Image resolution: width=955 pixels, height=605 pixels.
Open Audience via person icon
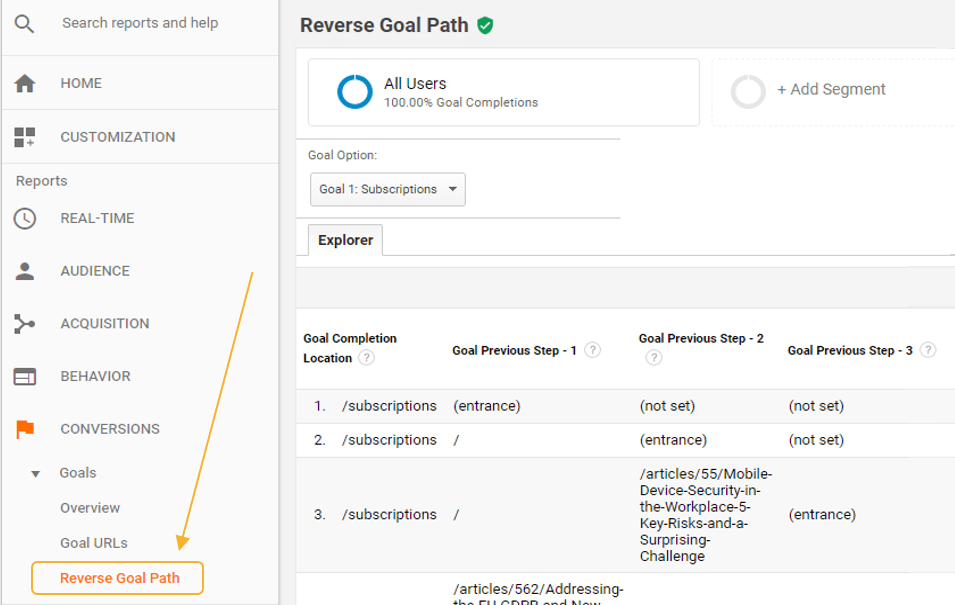click(x=23, y=270)
